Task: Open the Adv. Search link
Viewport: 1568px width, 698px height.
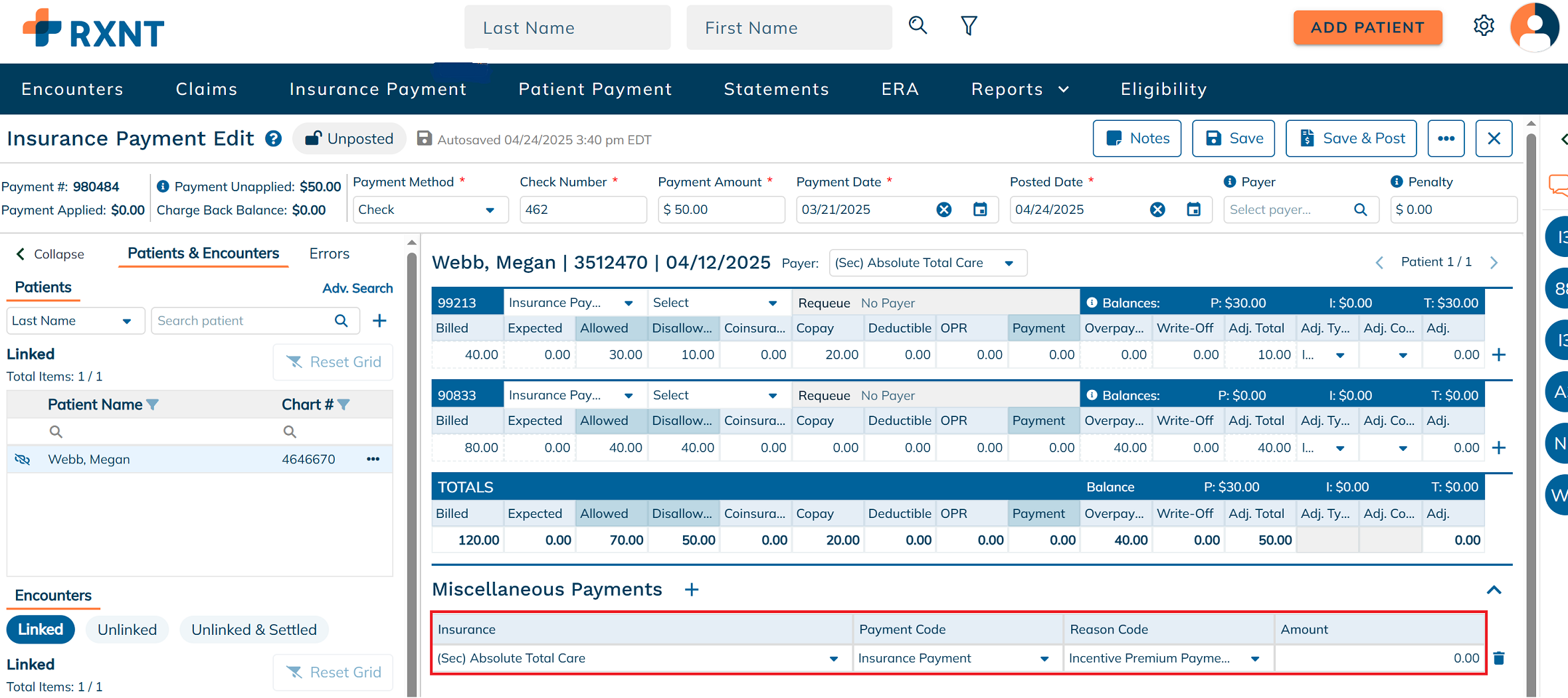Action: (x=357, y=288)
